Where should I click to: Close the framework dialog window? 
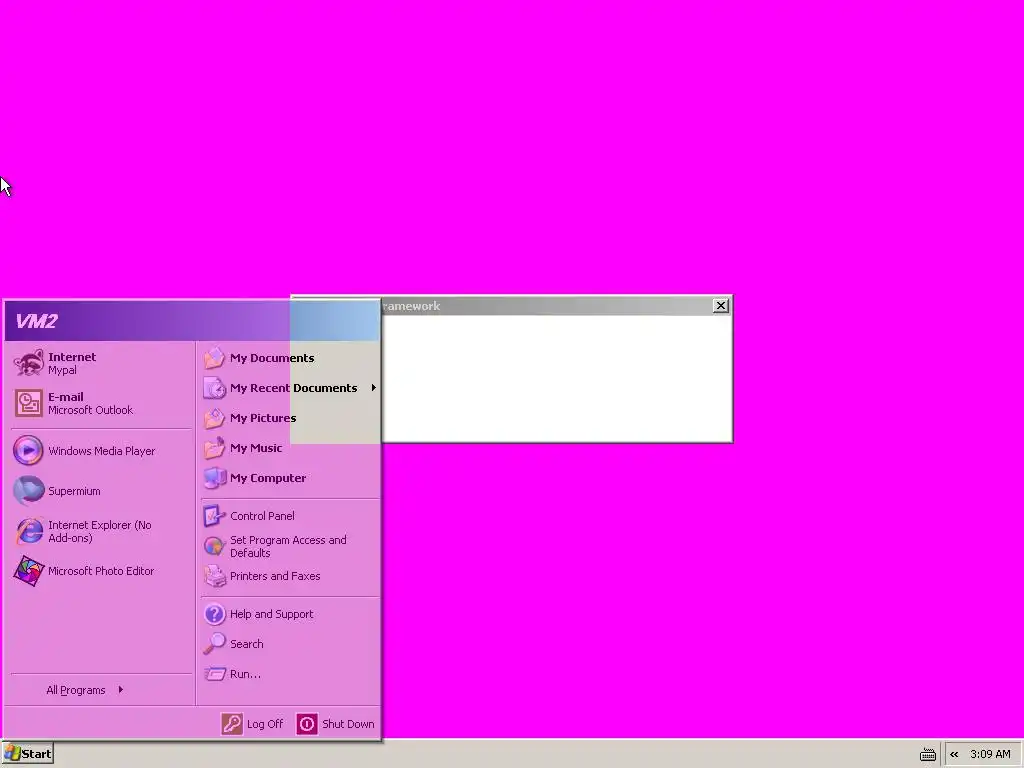pyautogui.click(x=720, y=306)
